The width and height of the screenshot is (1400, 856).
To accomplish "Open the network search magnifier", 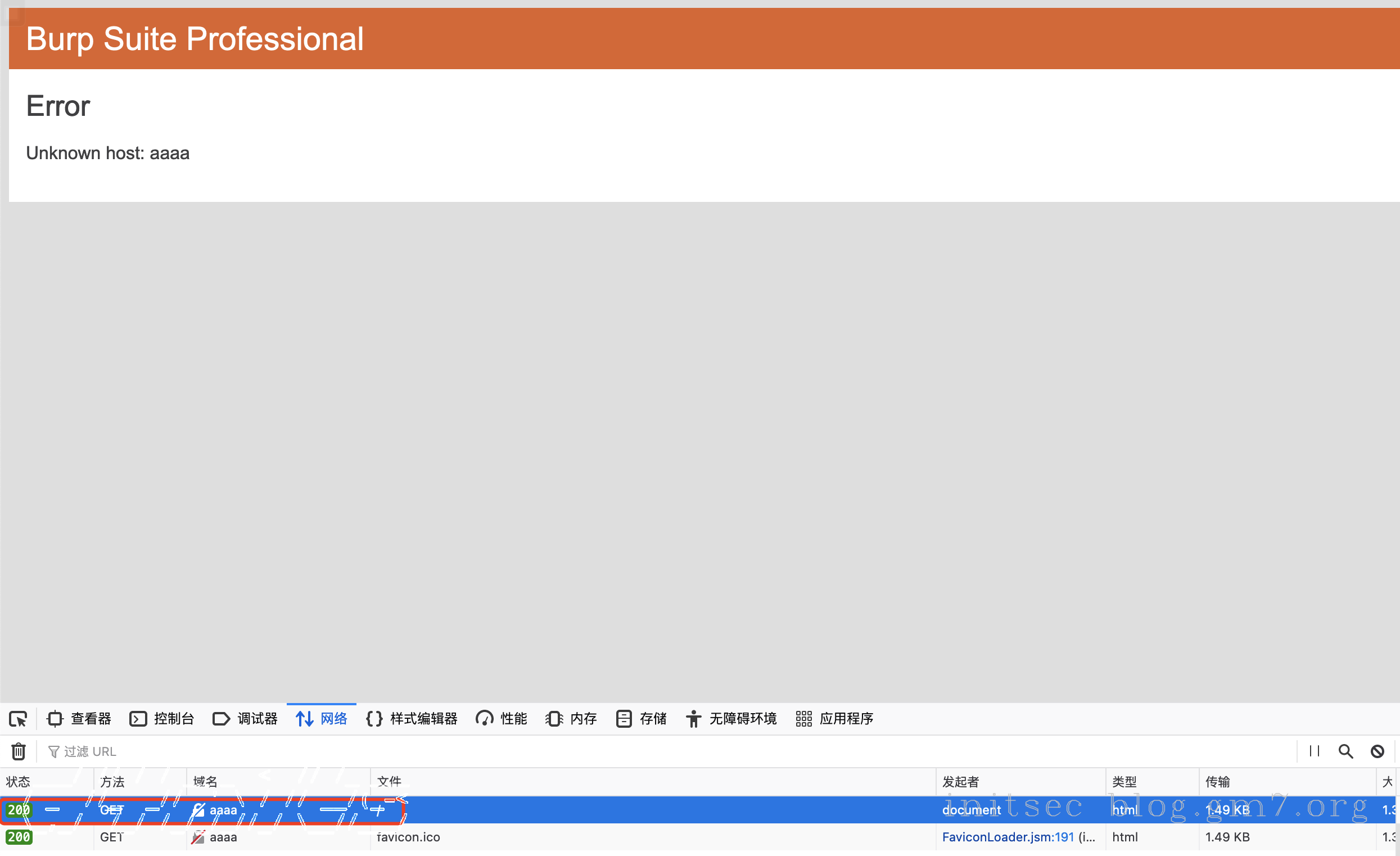I will 1345,751.
